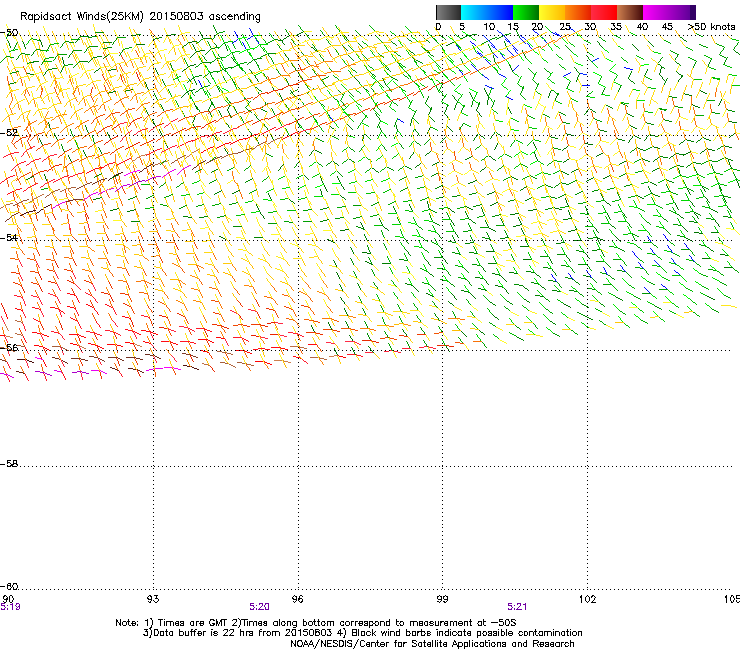This screenshot has height=650, width=740.
Task: Click the '10' label under the color scale
Action: (489, 27)
